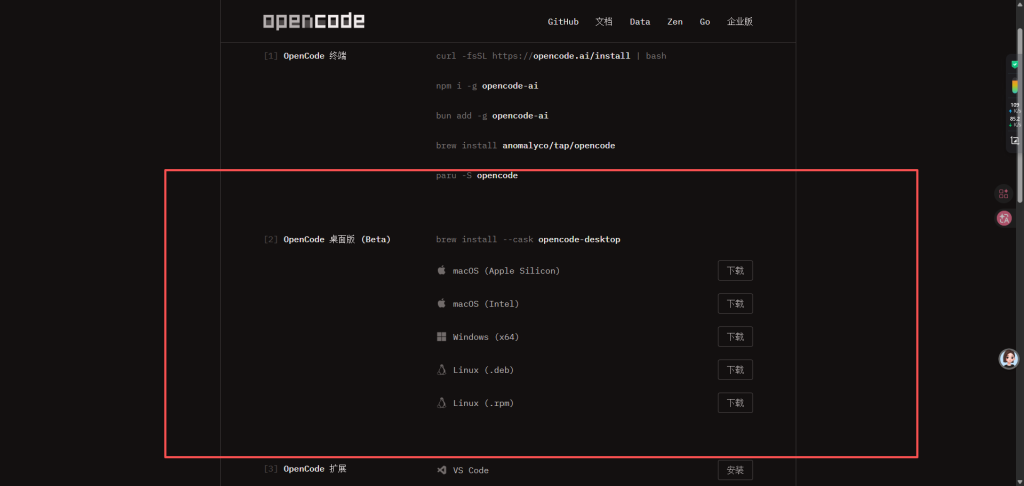Click the pink apps grid floating icon

(x=1003, y=193)
